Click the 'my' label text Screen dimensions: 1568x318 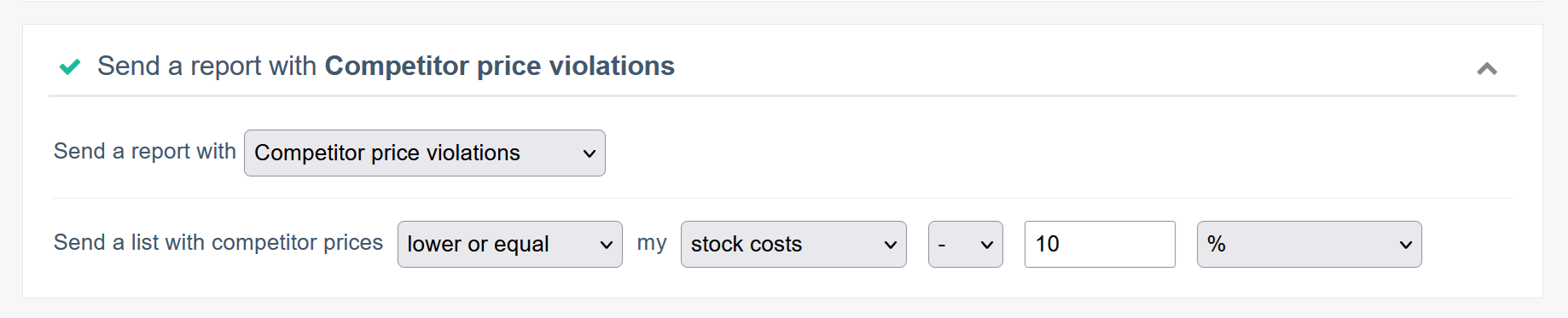point(652,243)
